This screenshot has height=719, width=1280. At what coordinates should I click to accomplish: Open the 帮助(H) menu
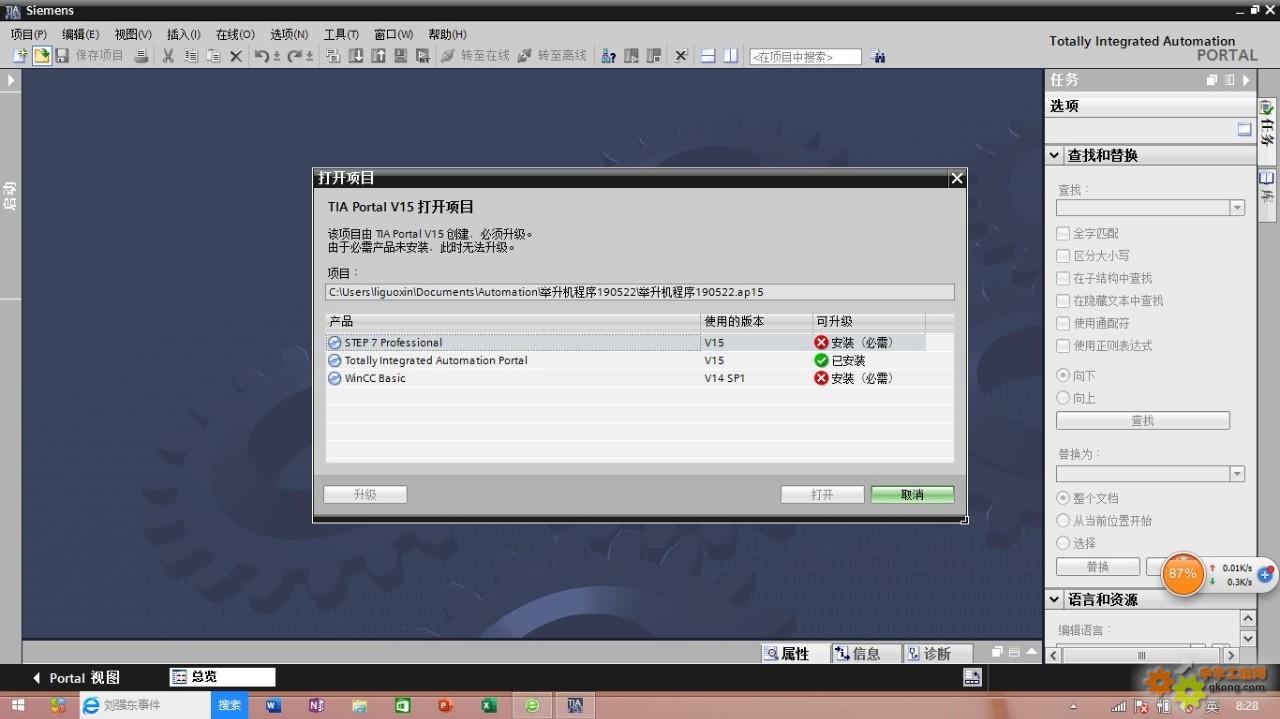click(447, 34)
